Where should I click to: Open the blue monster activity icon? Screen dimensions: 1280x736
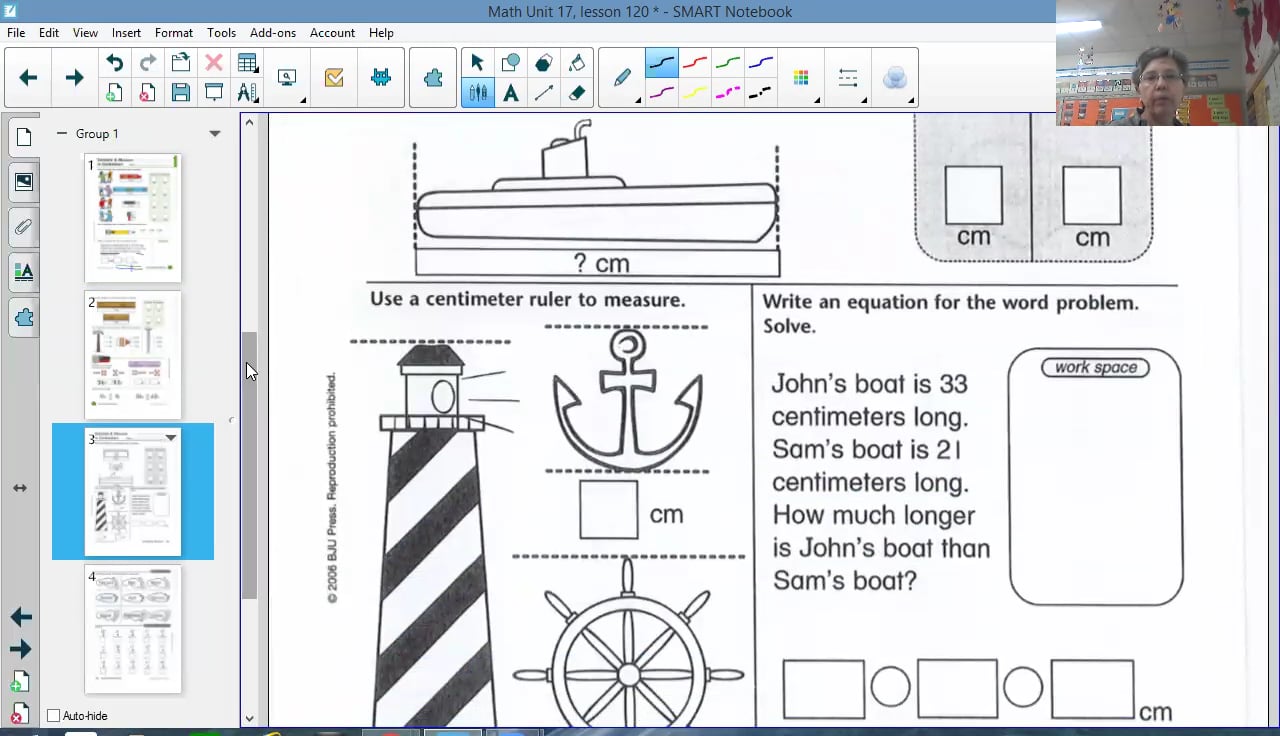tap(381, 77)
